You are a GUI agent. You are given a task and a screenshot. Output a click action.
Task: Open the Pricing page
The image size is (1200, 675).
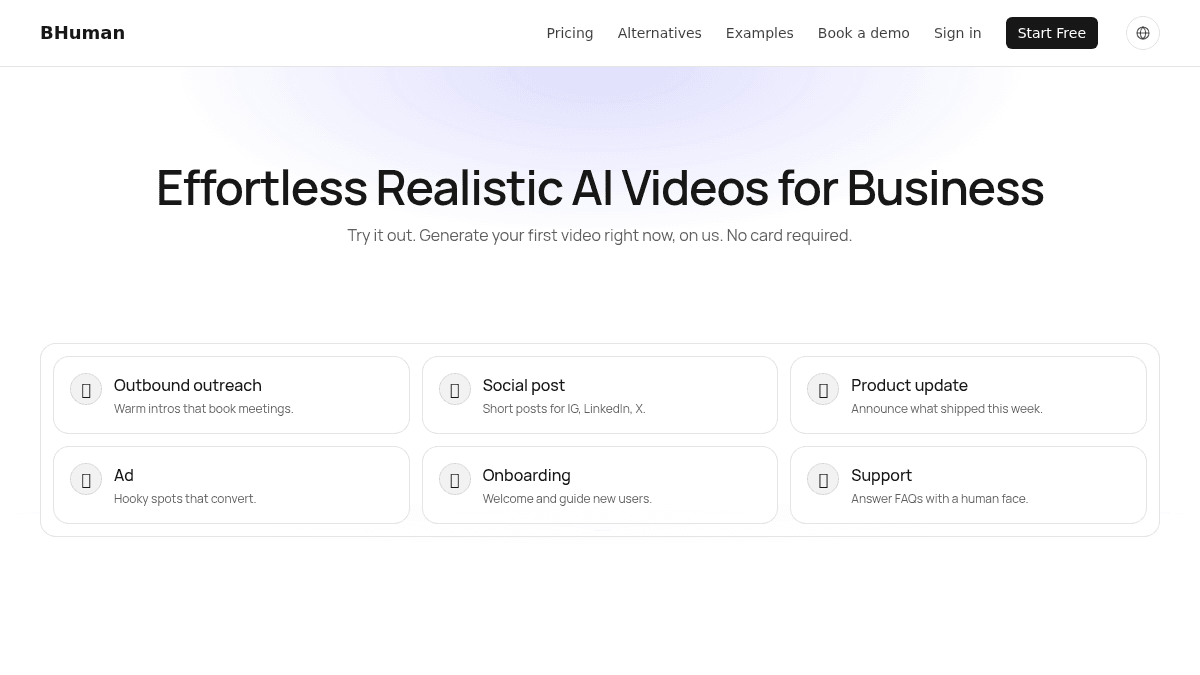[570, 33]
